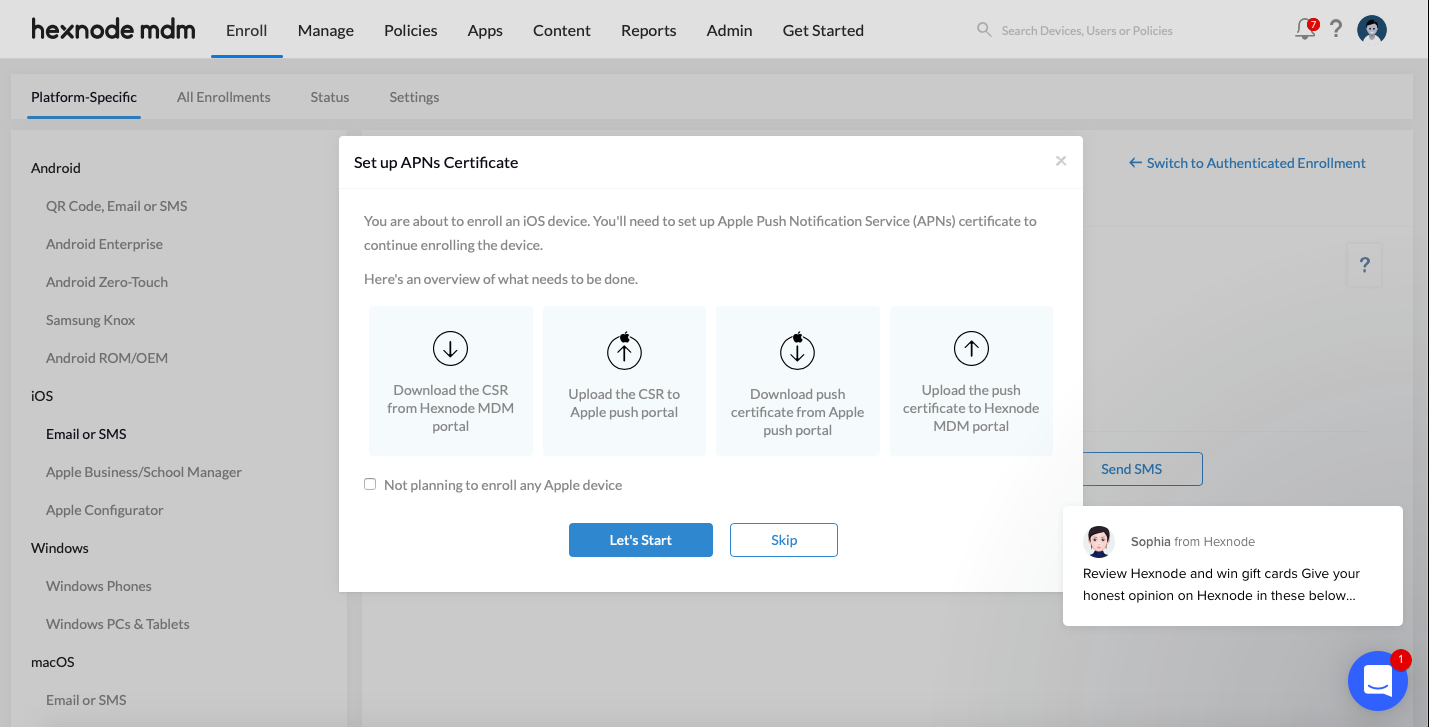
Task: Switch to the Settings tab
Action: click(x=414, y=97)
